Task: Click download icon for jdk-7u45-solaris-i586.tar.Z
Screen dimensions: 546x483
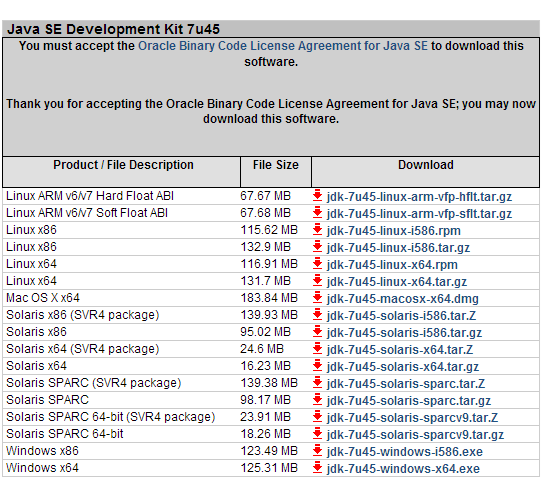Action: [x=317, y=315]
